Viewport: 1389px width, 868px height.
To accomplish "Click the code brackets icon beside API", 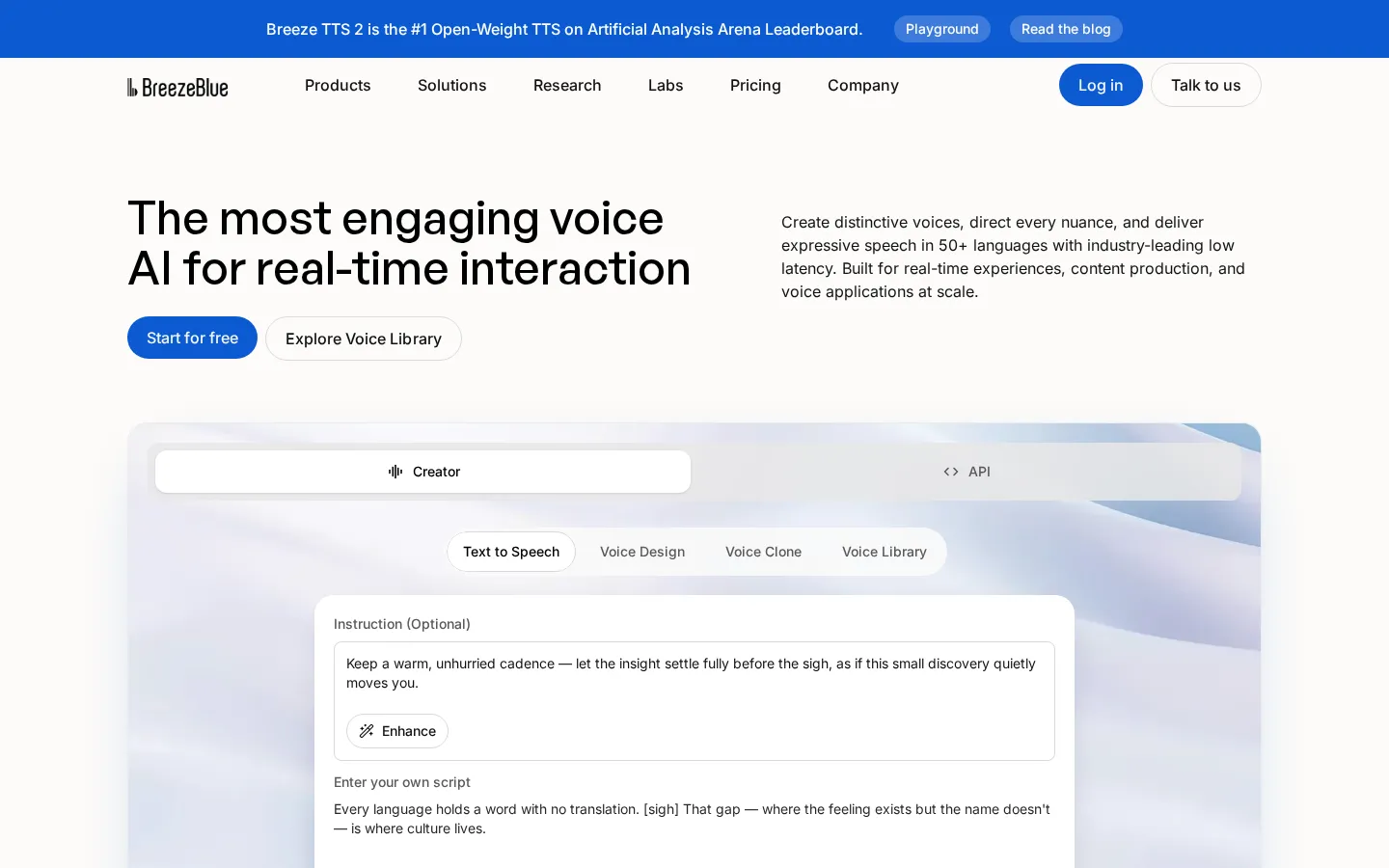I will [x=951, y=472].
